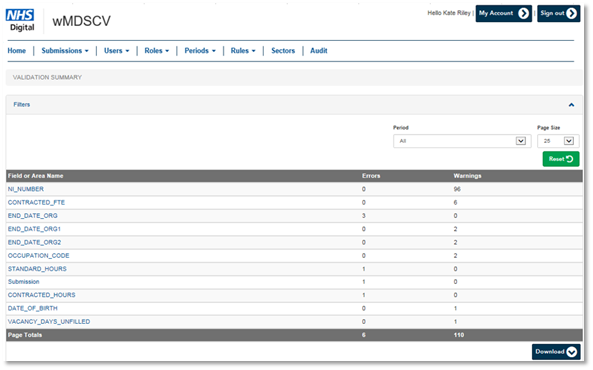
Task: Click the Filters panel title
Action: (22, 104)
